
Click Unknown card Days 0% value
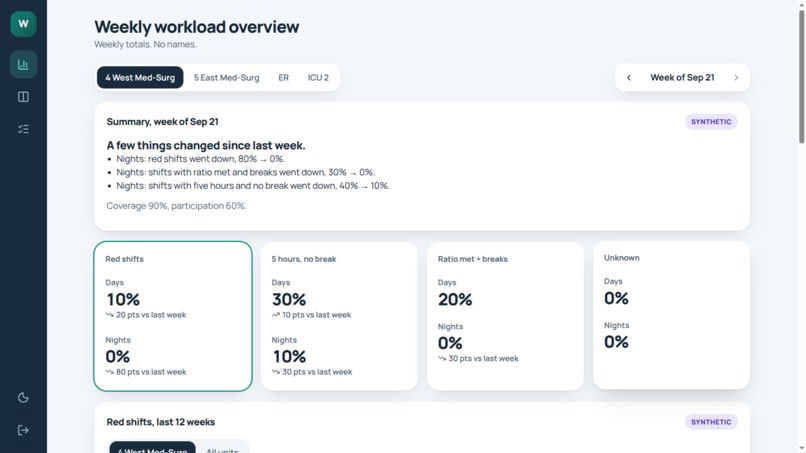click(616, 298)
